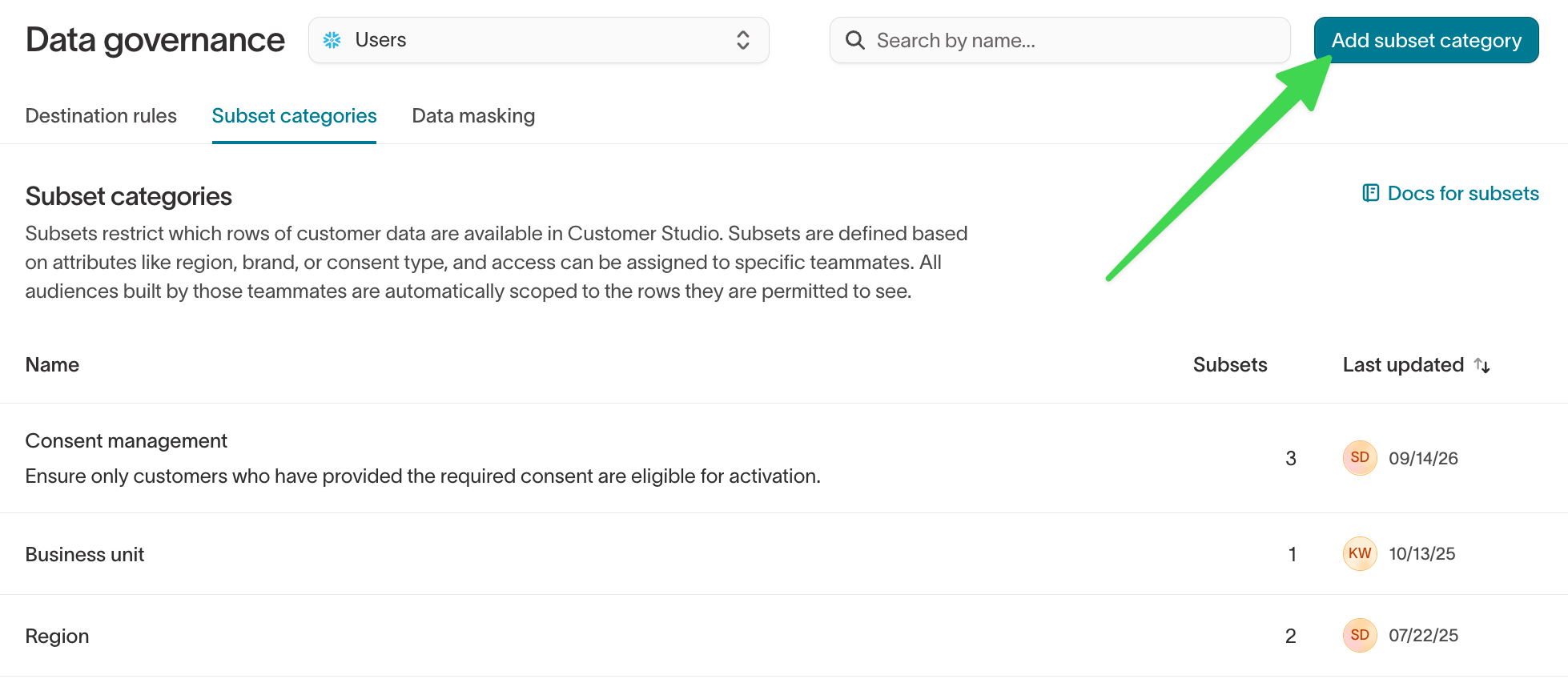Screen dimensions: 1568x695
Task: Click the SD avatar in the Consent management row
Action: pos(1360,458)
